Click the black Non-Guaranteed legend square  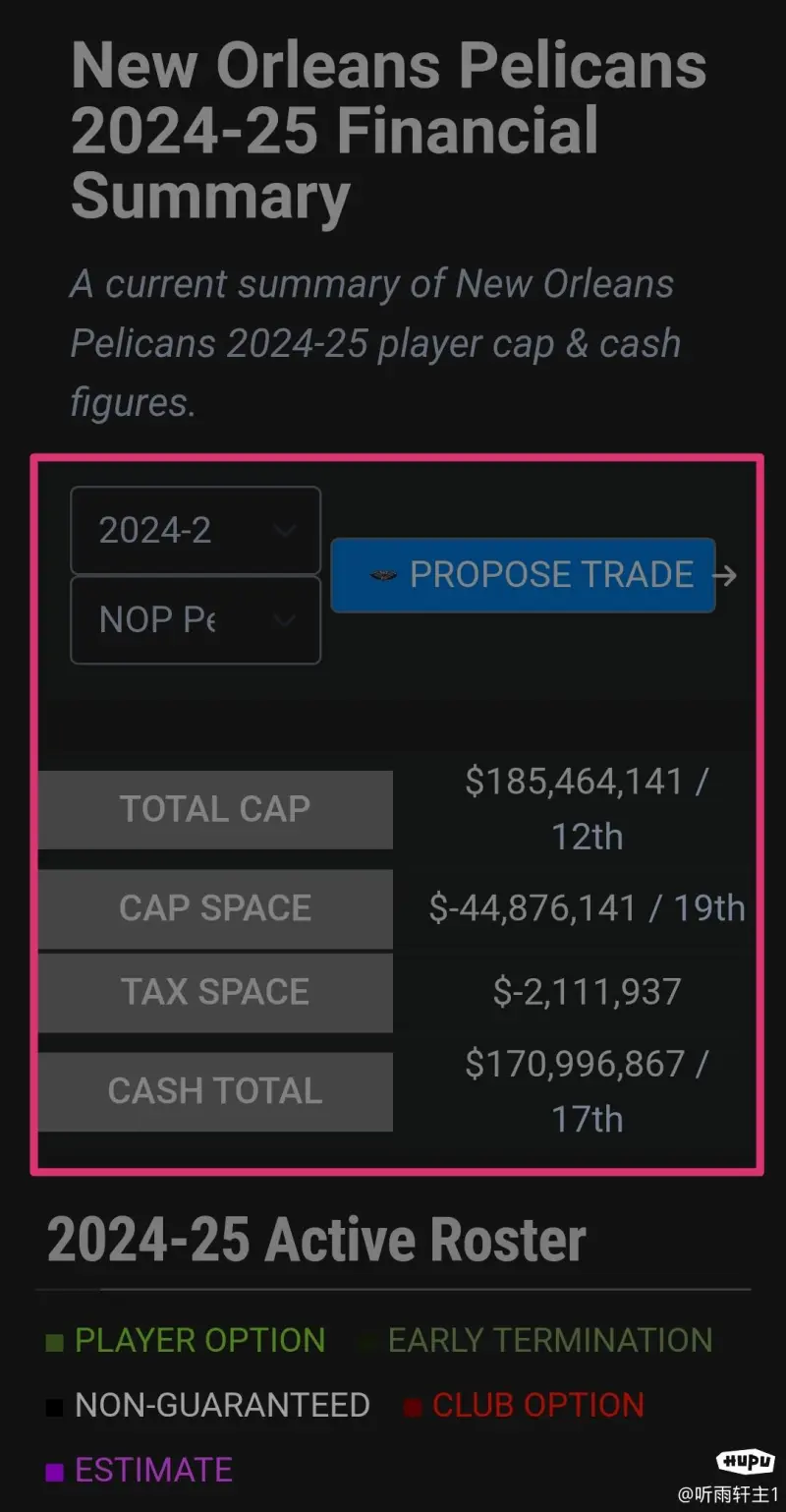(55, 1407)
